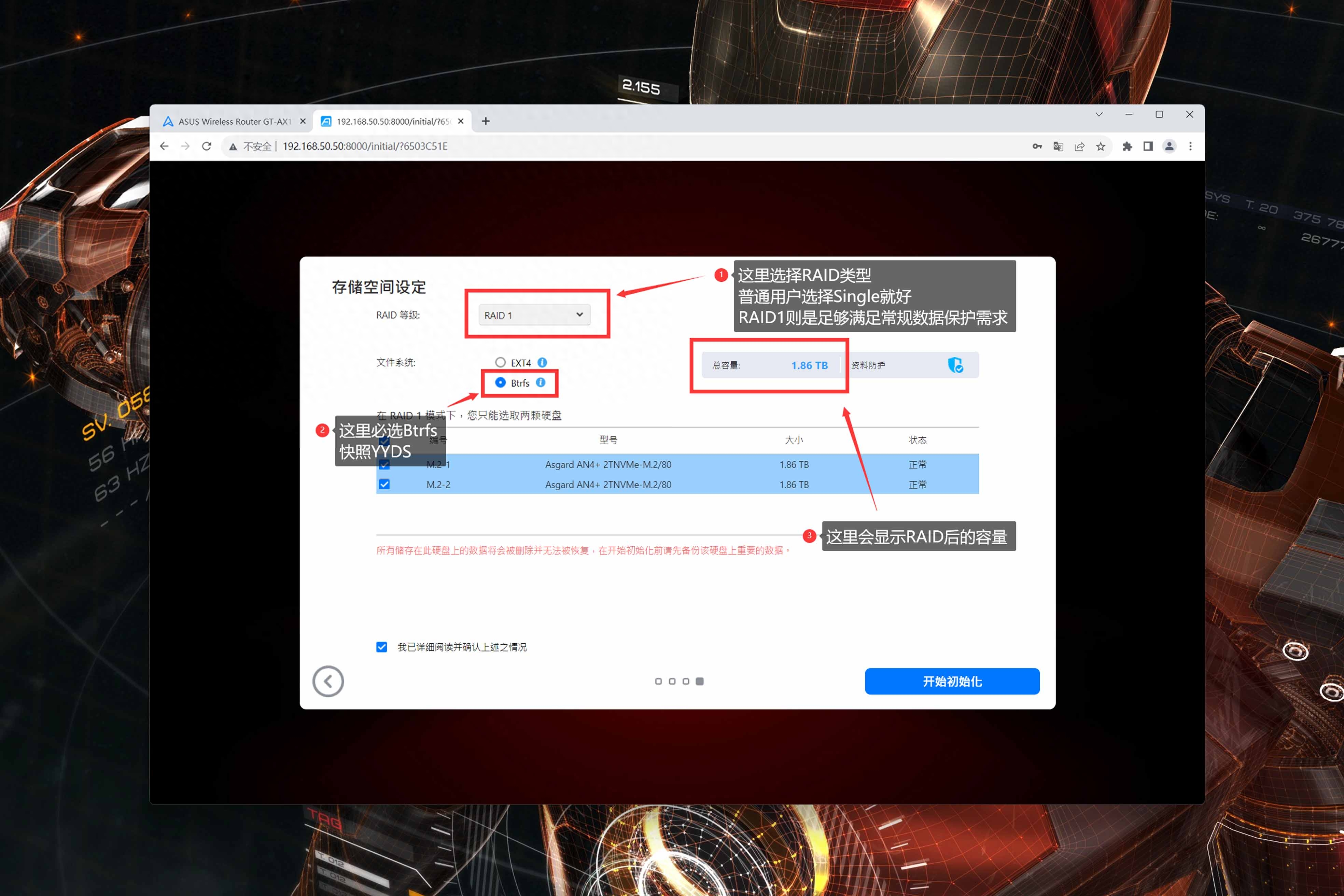The image size is (1344, 896).
Task: Select the EXT4 file system radio
Action: [x=500, y=362]
